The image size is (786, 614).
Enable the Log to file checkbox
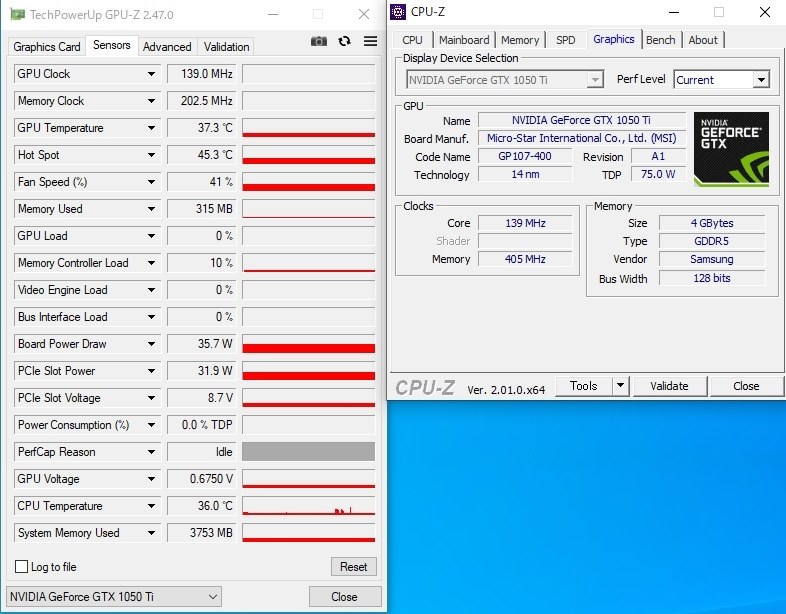[22, 566]
